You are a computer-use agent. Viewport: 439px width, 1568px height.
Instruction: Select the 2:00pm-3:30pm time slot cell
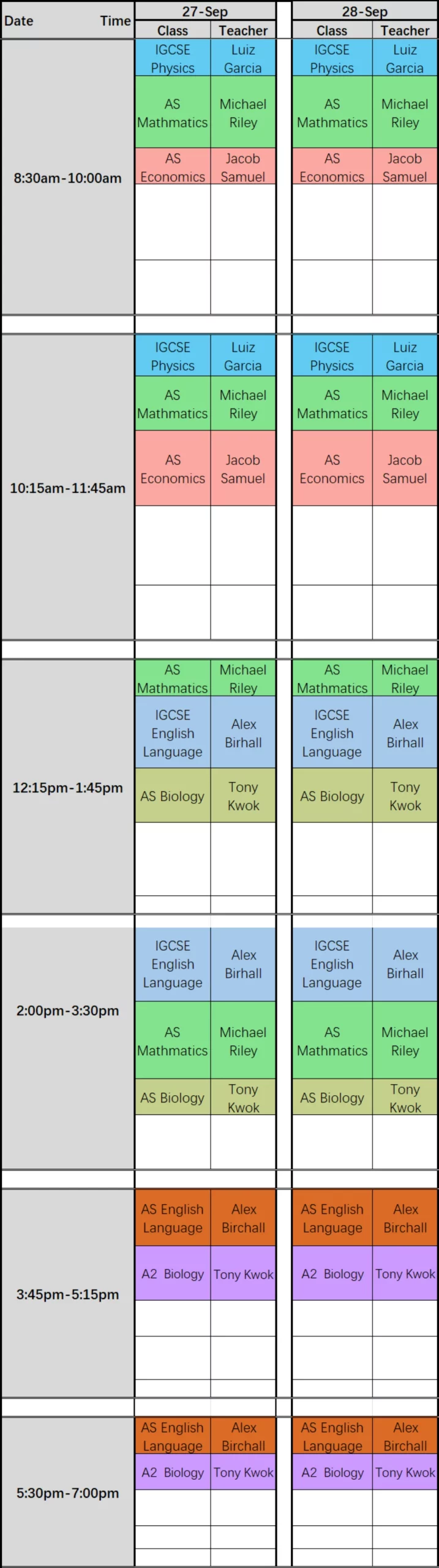tap(67, 1011)
